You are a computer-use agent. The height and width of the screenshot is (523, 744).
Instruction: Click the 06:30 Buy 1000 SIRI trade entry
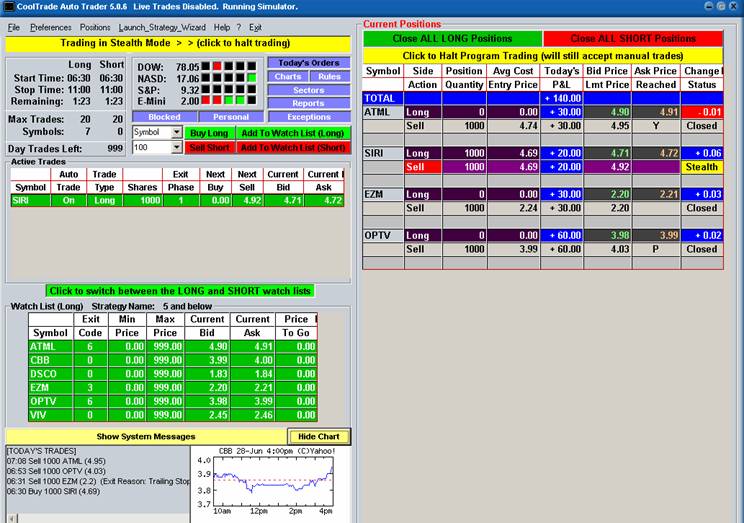point(53,491)
